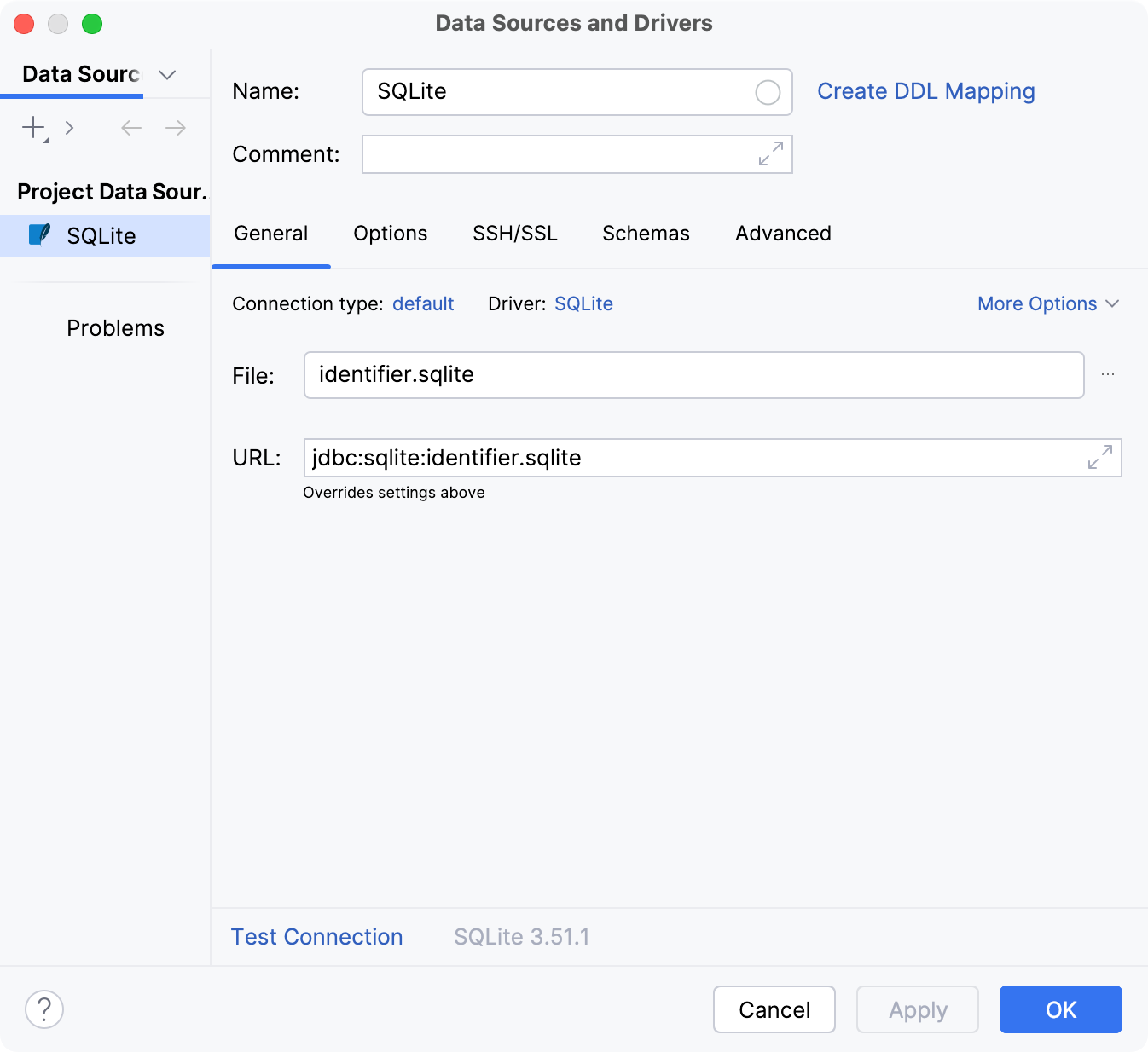Change the connection type from default
Screen dimensions: 1148x1052
tap(422, 303)
